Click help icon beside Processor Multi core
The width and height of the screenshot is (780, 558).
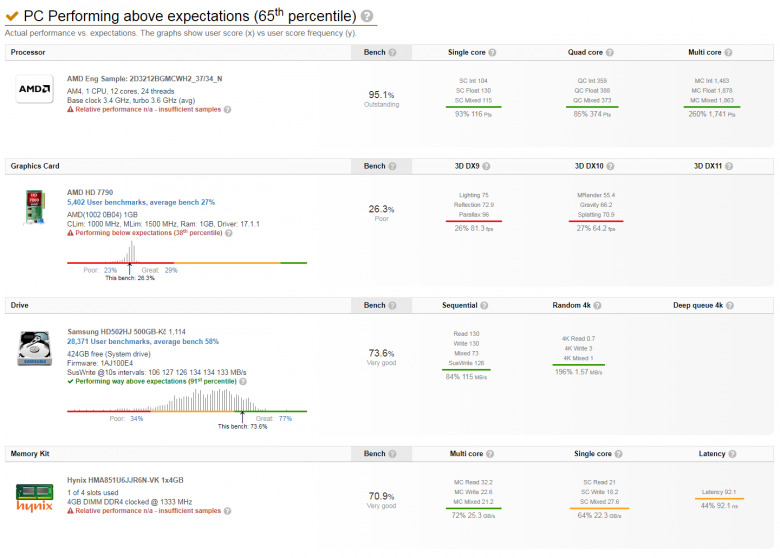click(x=728, y=52)
